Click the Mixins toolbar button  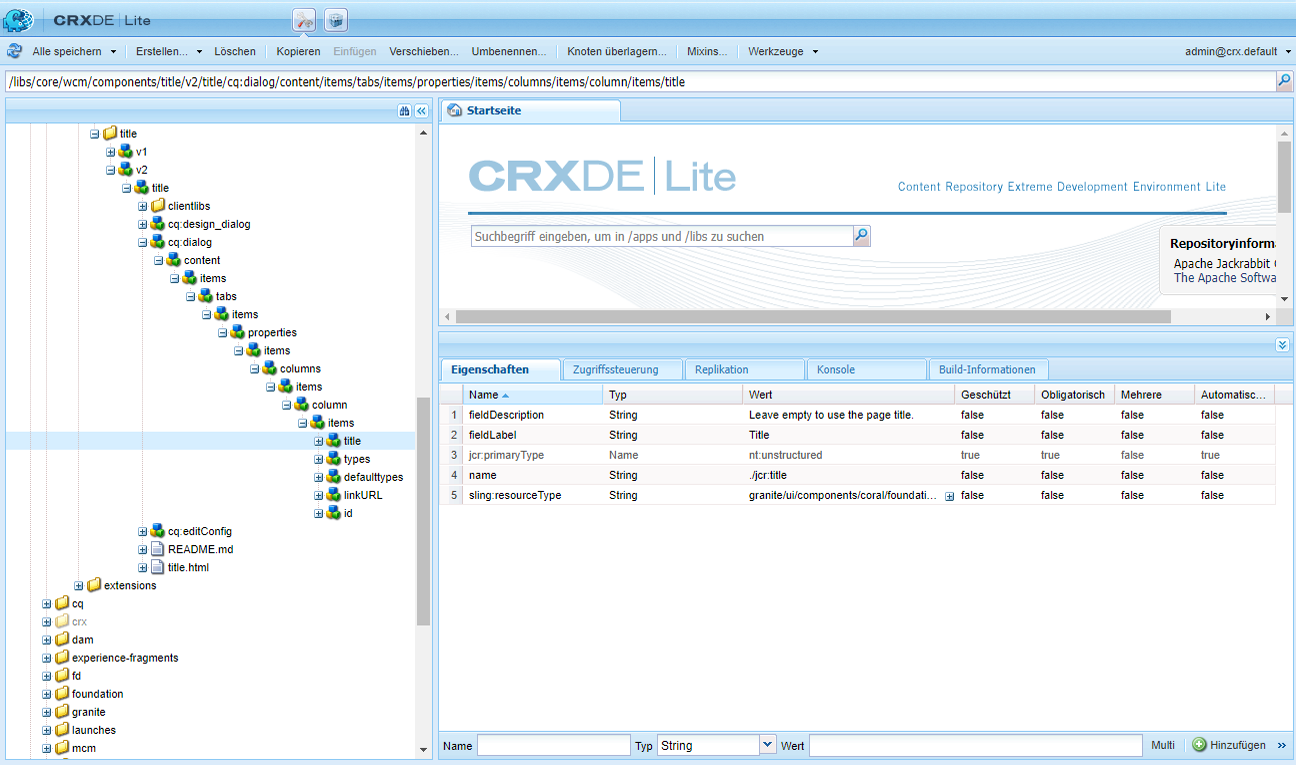coord(707,51)
